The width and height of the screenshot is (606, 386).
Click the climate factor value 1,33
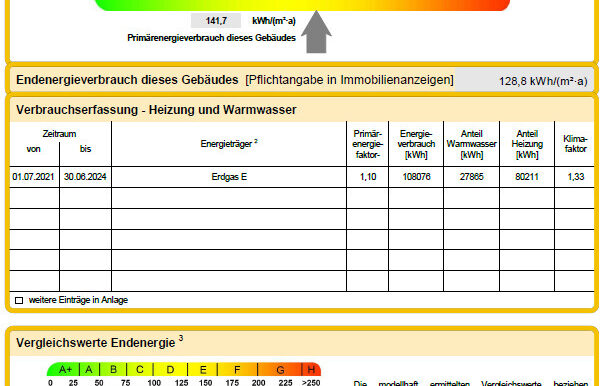(575, 177)
